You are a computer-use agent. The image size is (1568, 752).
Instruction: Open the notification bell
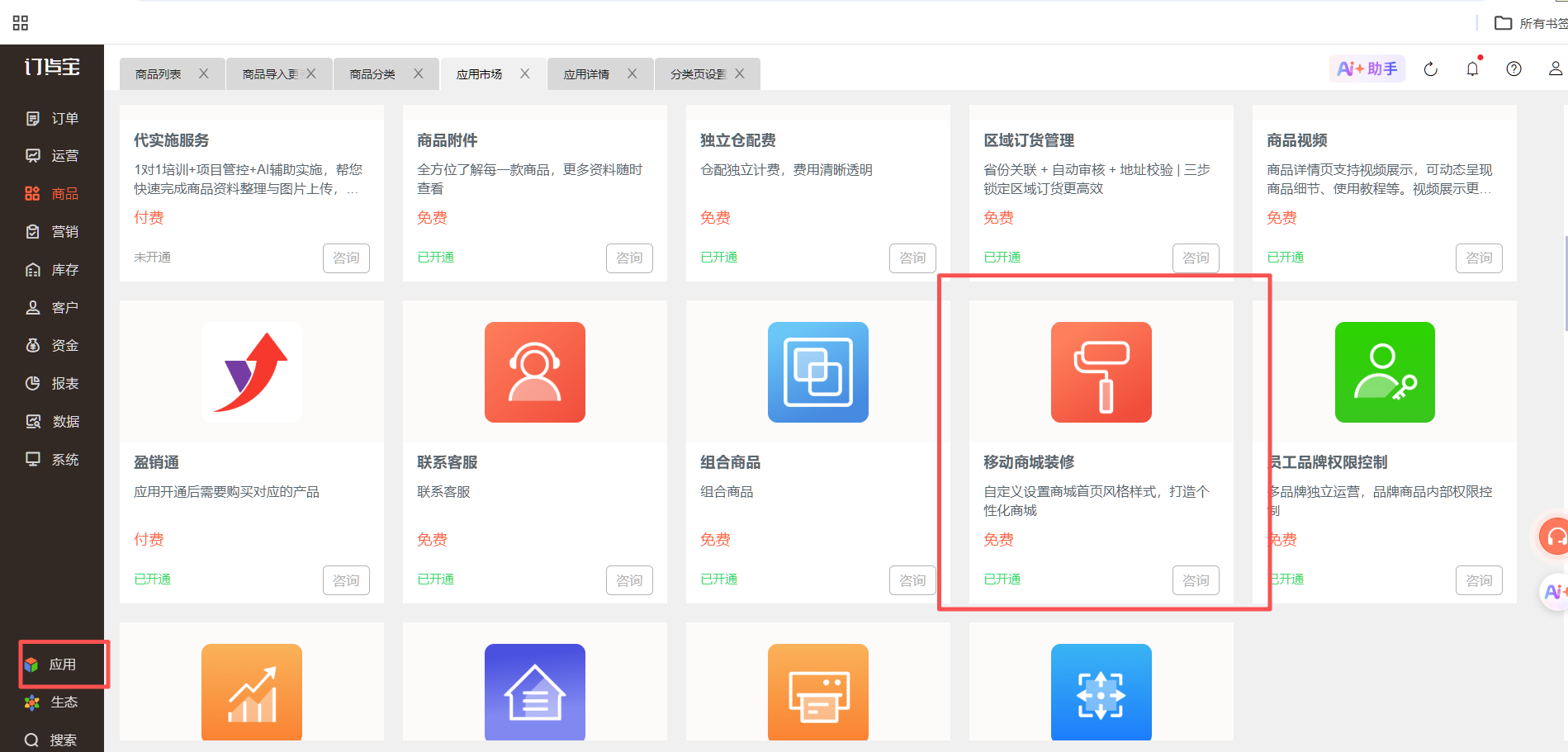coord(1472,69)
